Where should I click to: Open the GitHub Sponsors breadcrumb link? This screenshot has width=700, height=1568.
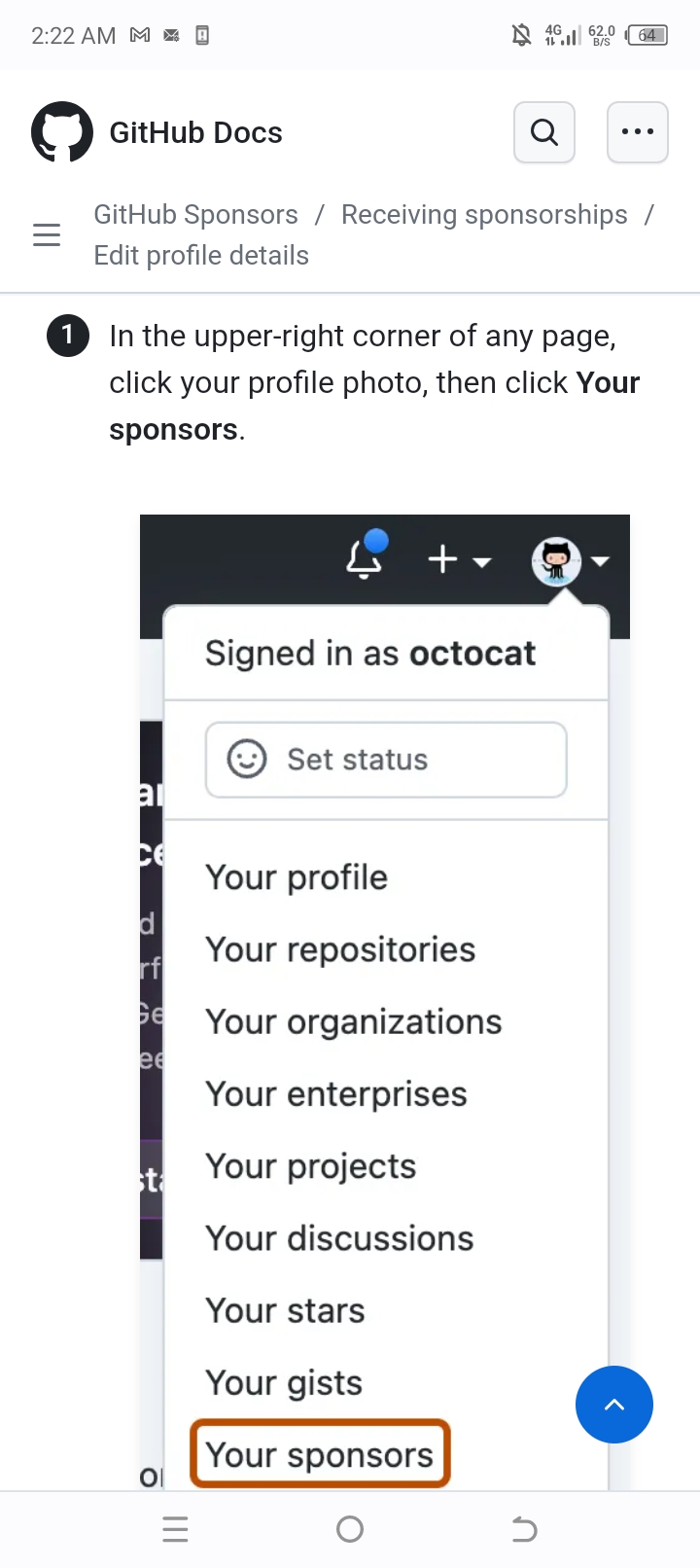(x=195, y=214)
